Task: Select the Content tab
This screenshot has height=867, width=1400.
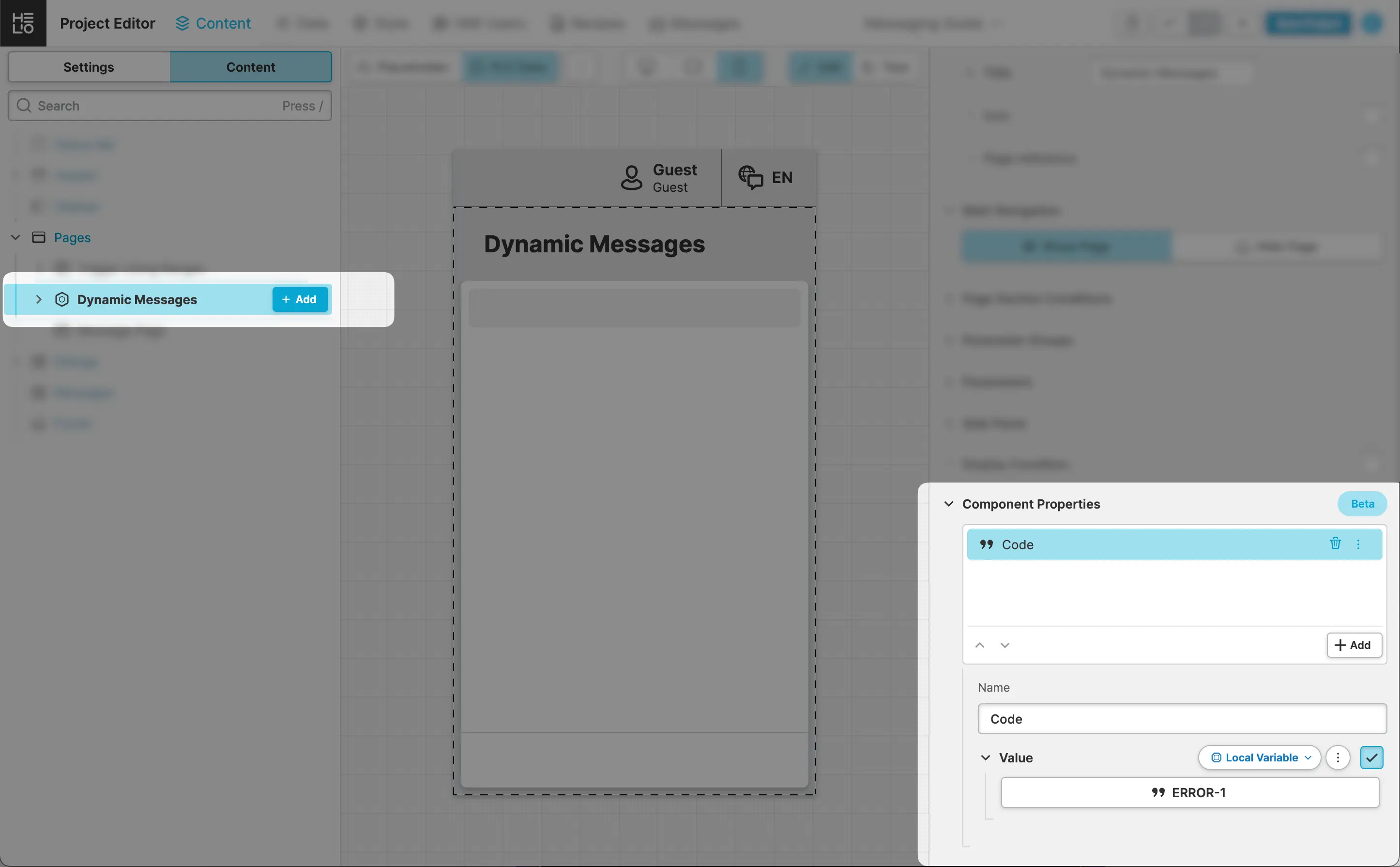Action: 250,67
